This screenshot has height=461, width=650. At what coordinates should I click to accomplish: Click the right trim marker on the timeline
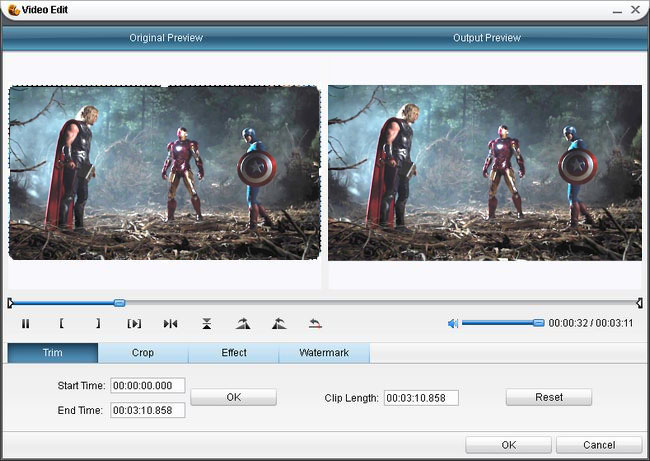[x=639, y=303]
